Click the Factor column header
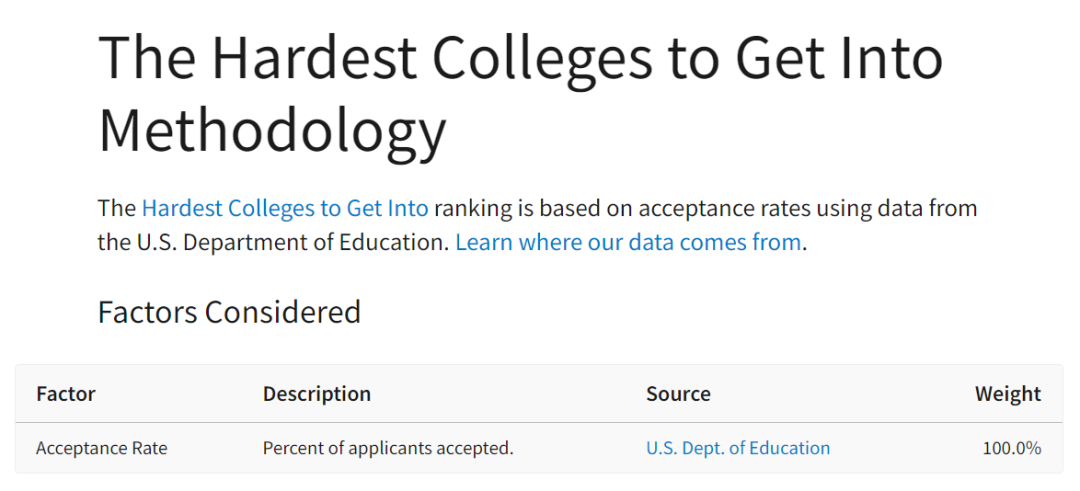The height and width of the screenshot is (491, 1080). tap(66, 394)
